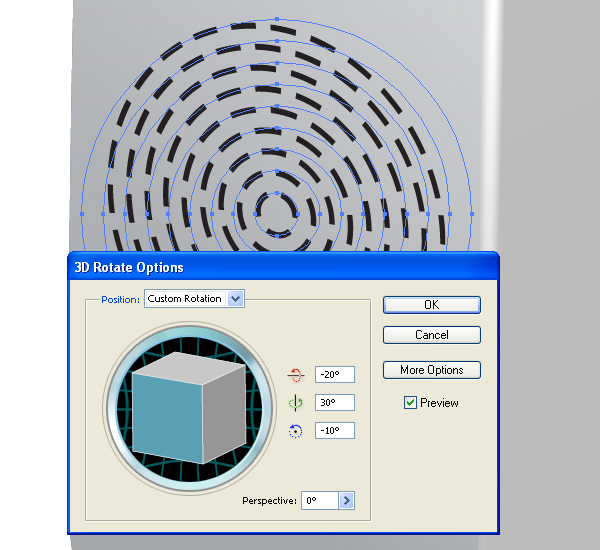Click the 3D Rotate Options title bar
The image size is (600, 550).
pyautogui.click(x=283, y=267)
